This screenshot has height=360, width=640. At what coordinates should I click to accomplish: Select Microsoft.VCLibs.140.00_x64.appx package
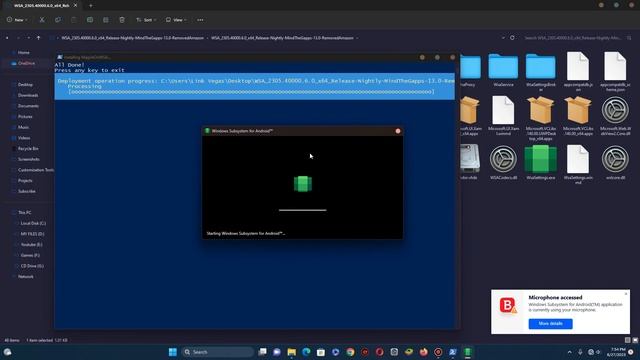coord(578,116)
